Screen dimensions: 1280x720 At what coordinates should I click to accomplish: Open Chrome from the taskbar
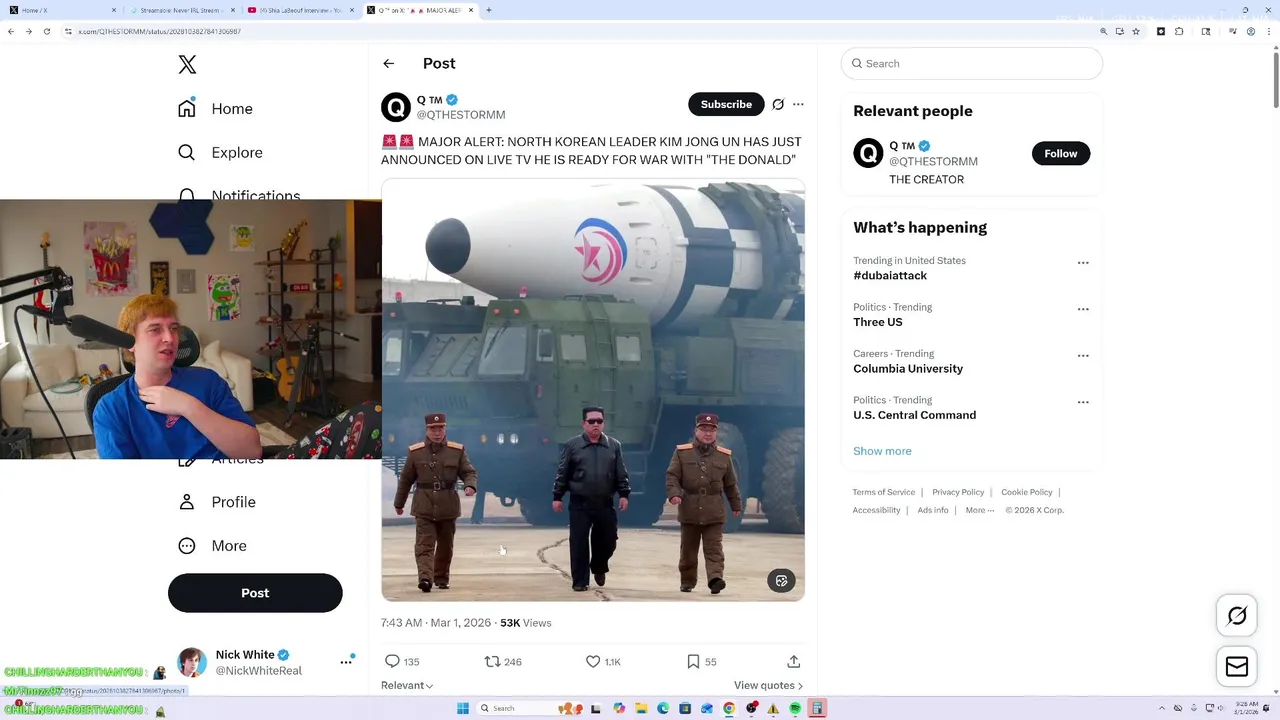click(x=729, y=709)
